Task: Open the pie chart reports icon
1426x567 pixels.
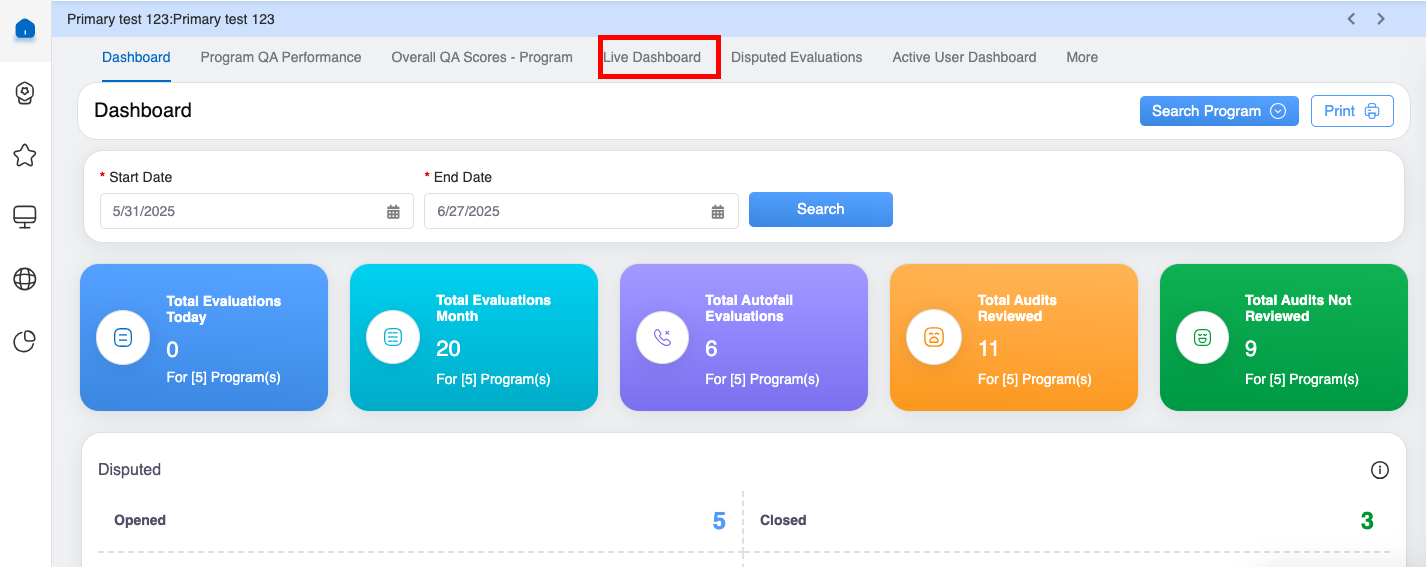Action: pyautogui.click(x=25, y=341)
